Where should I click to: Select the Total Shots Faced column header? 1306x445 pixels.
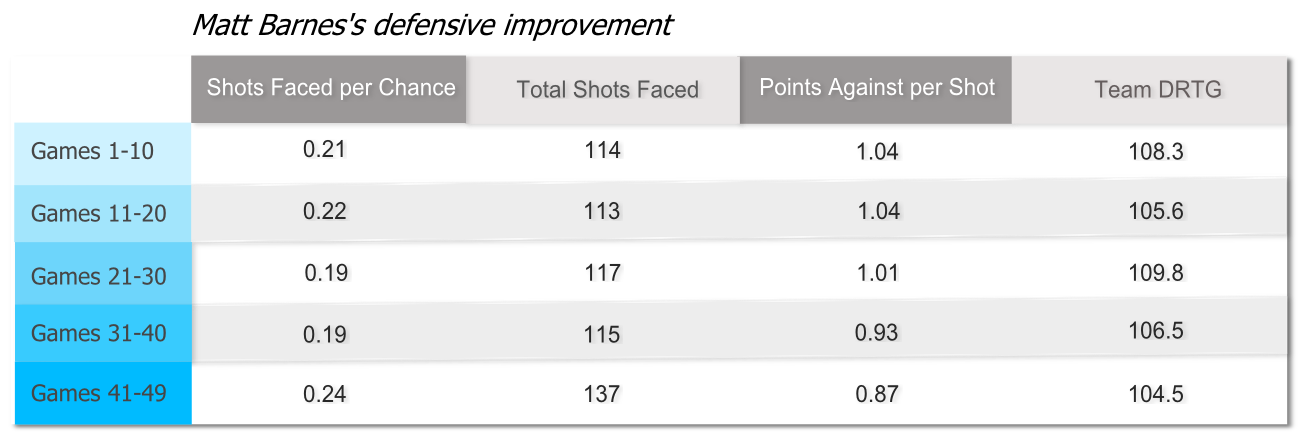(x=607, y=90)
